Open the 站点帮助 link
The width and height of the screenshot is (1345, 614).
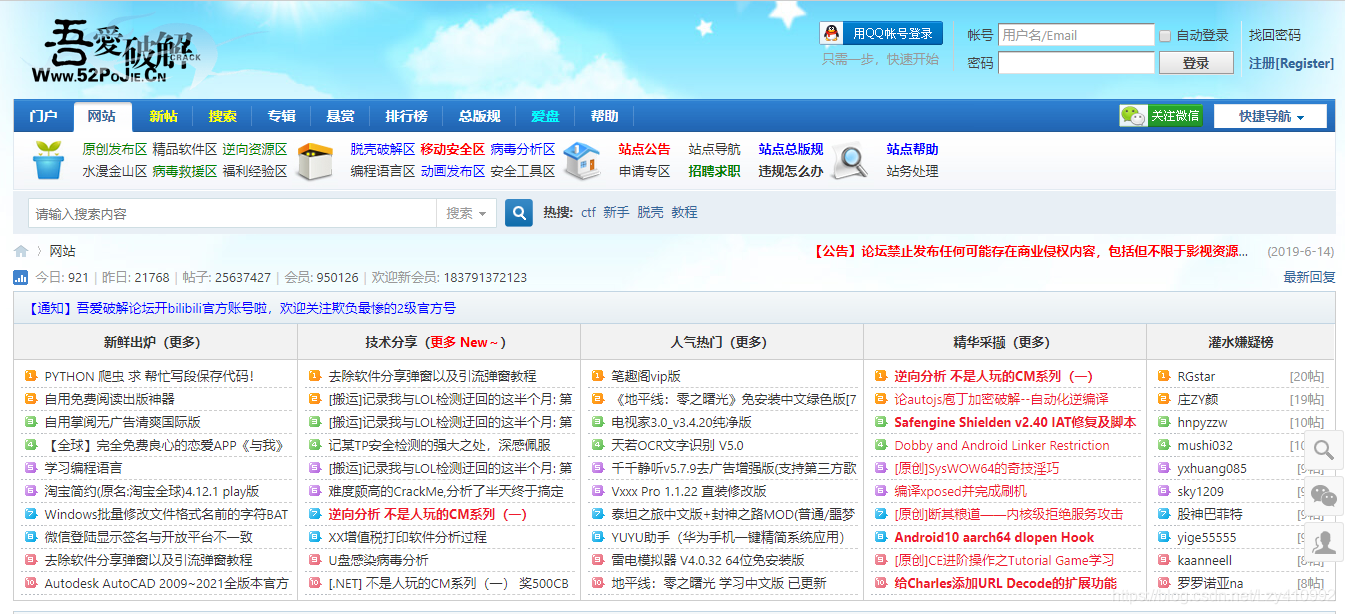point(913,149)
